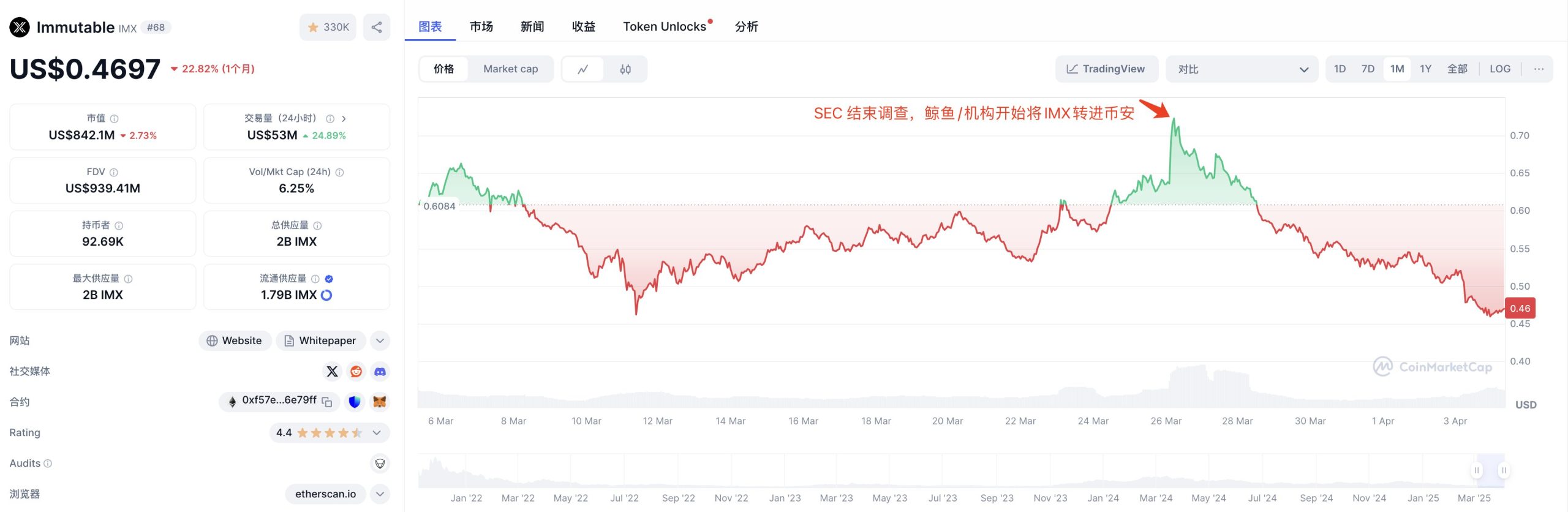Open the 对比 compare dropdown

(1242, 69)
